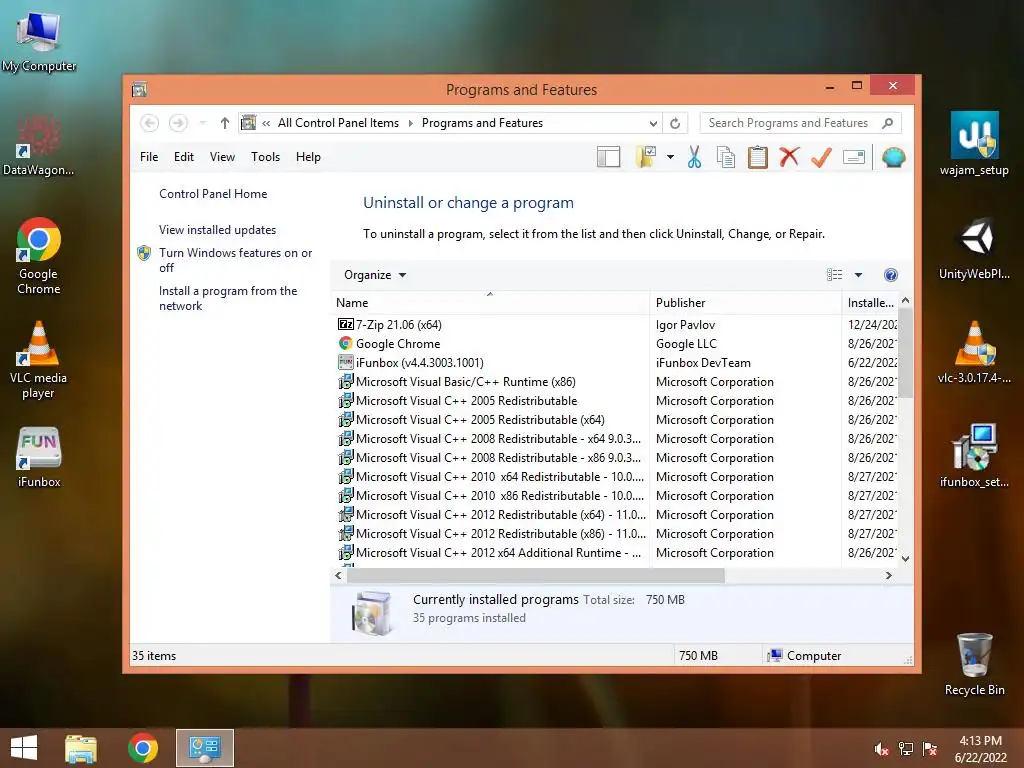The width and height of the screenshot is (1024, 768).
Task: Select Microsoft Visual C++ 2010 x64 Redistributable
Action: tap(500, 477)
